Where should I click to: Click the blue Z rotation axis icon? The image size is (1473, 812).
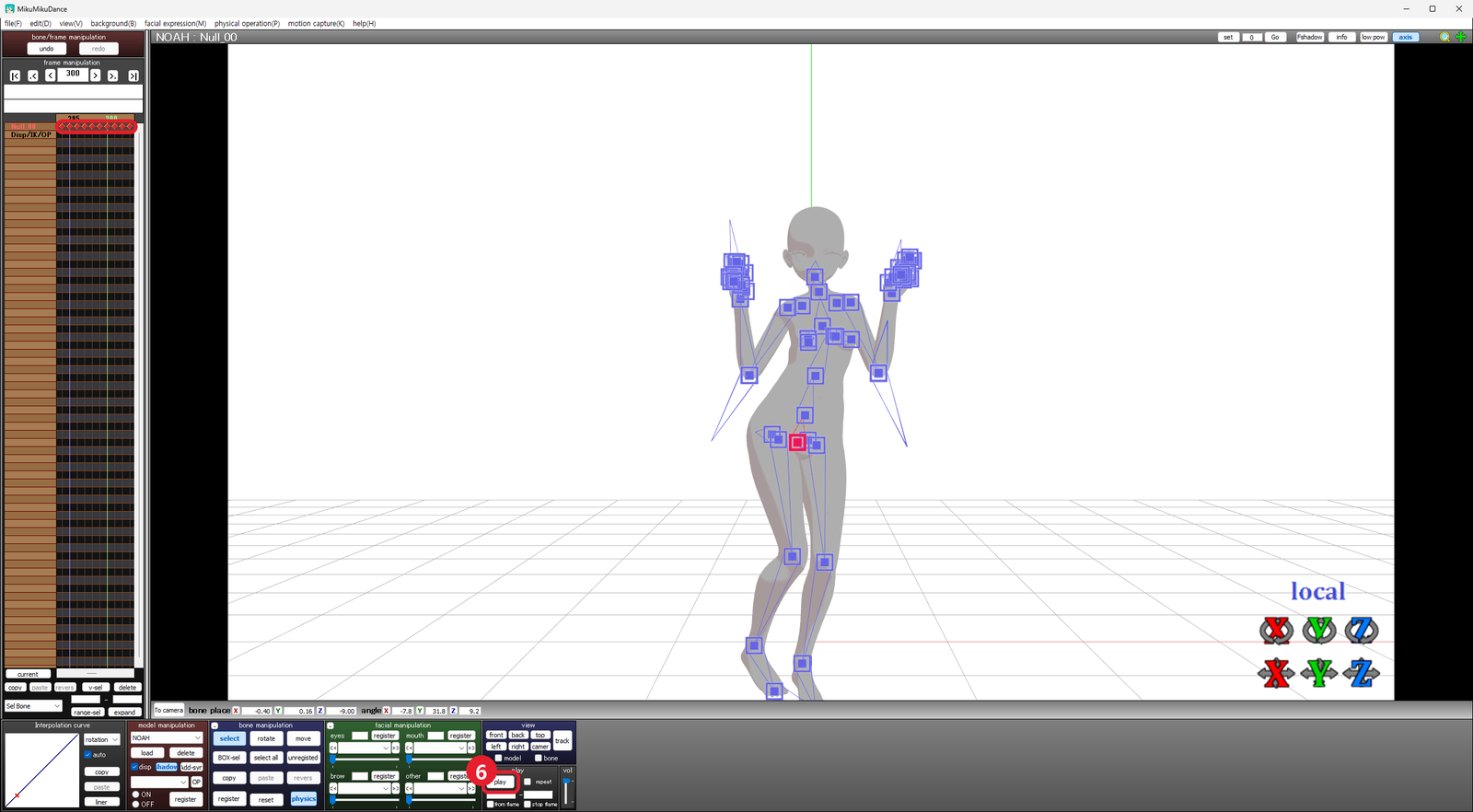(x=1362, y=631)
